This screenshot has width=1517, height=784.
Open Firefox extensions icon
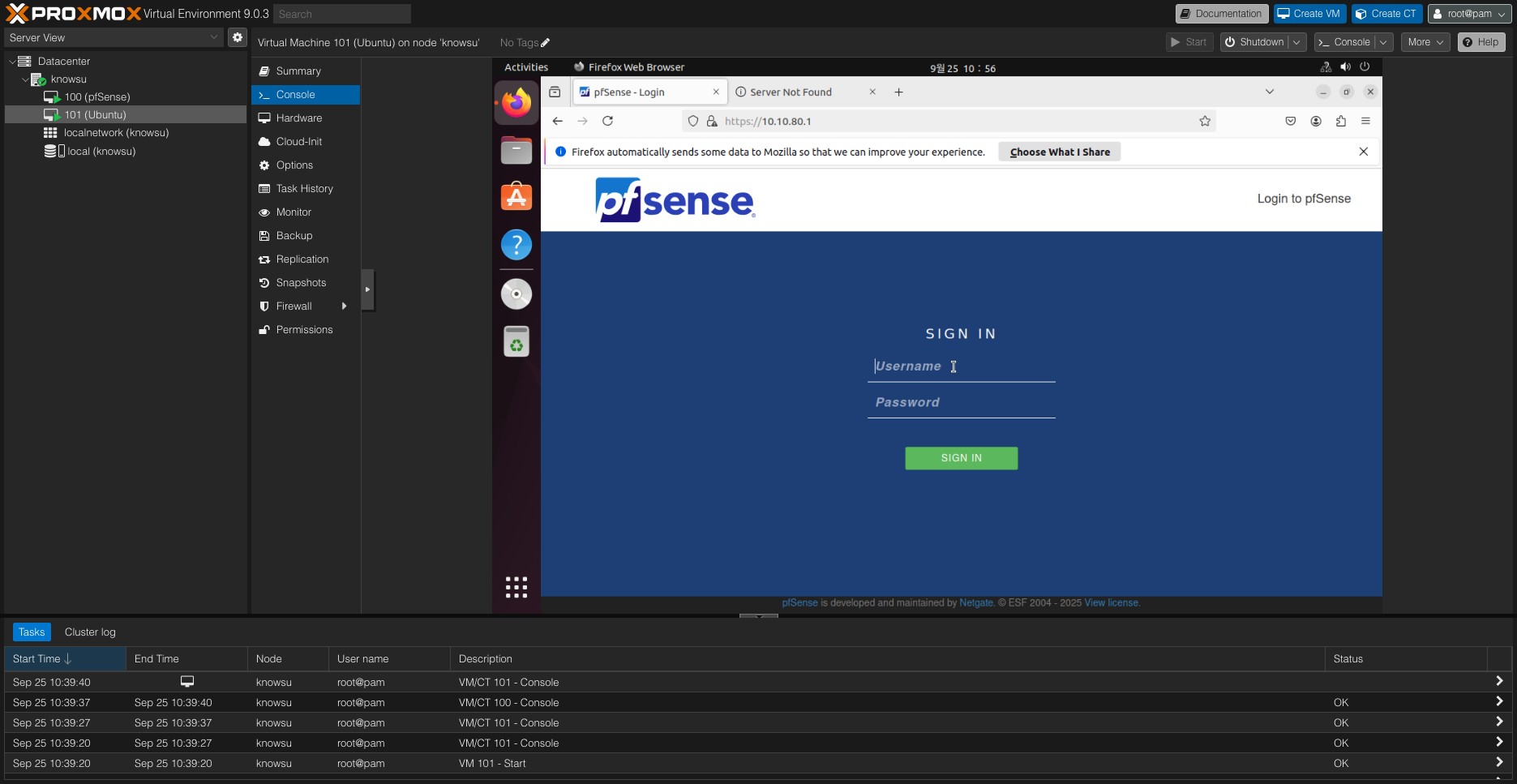[x=1341, y=121]
